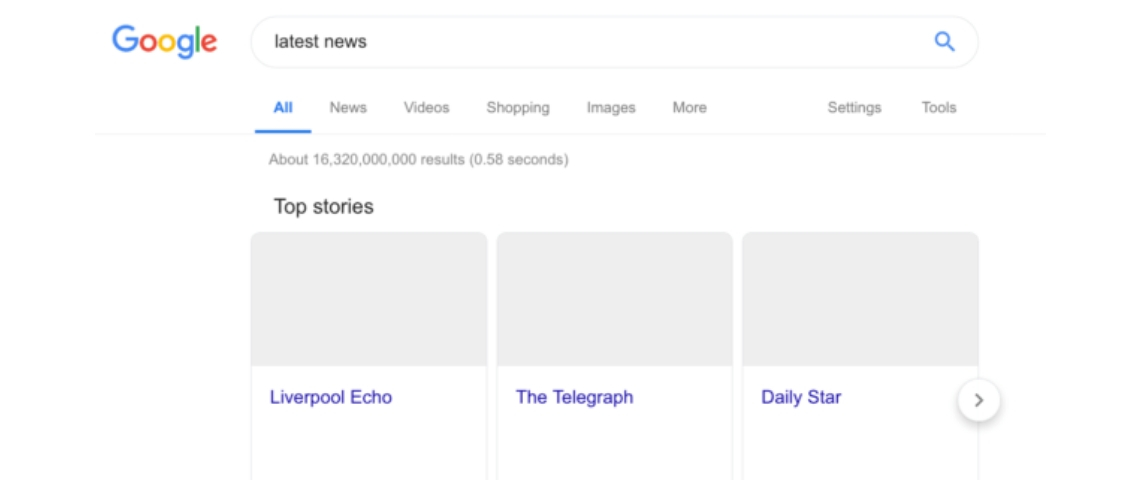Switch to the Images tab

pos(611,108)
